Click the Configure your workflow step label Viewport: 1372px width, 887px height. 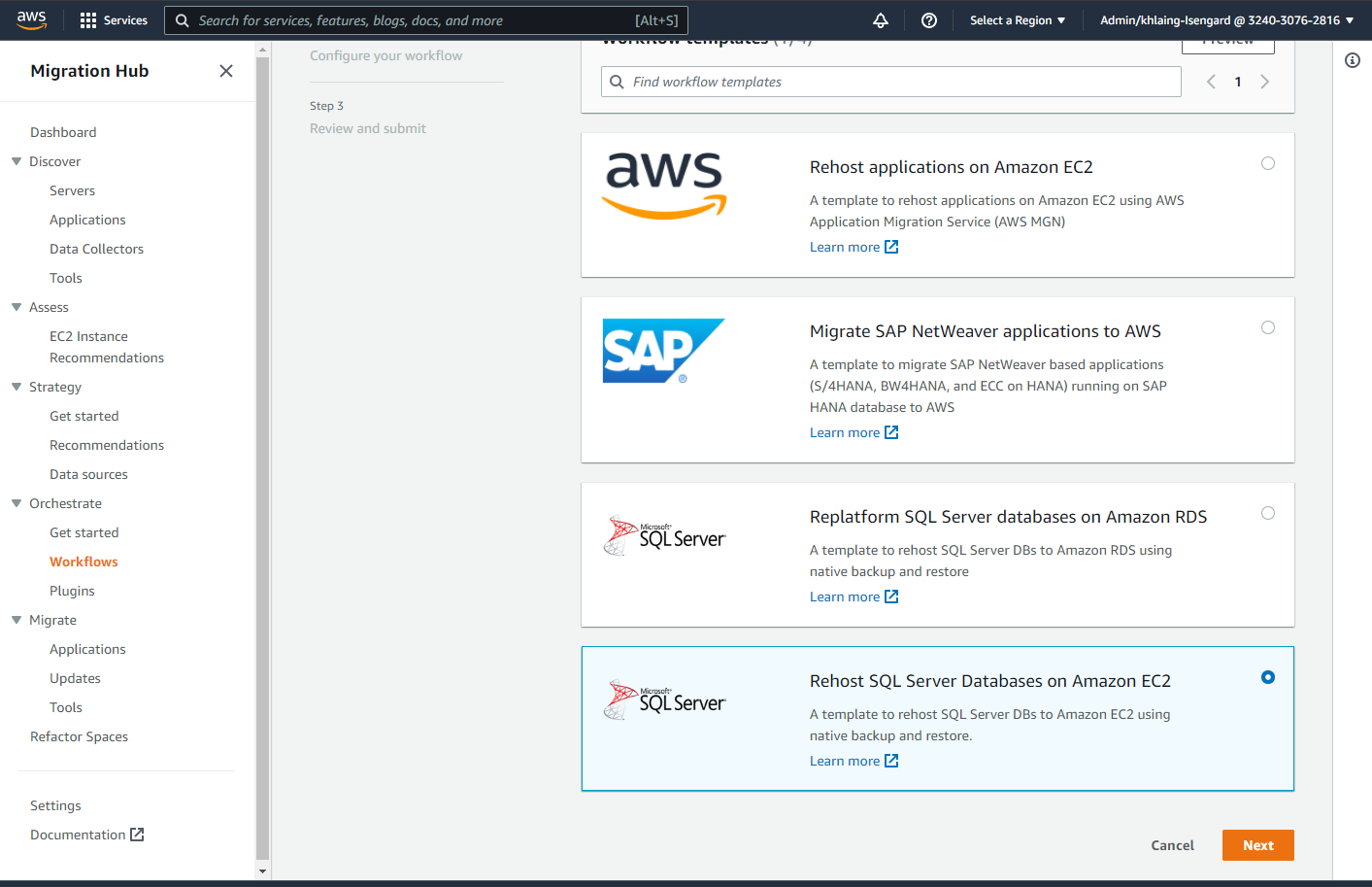(x=386, y=55)
